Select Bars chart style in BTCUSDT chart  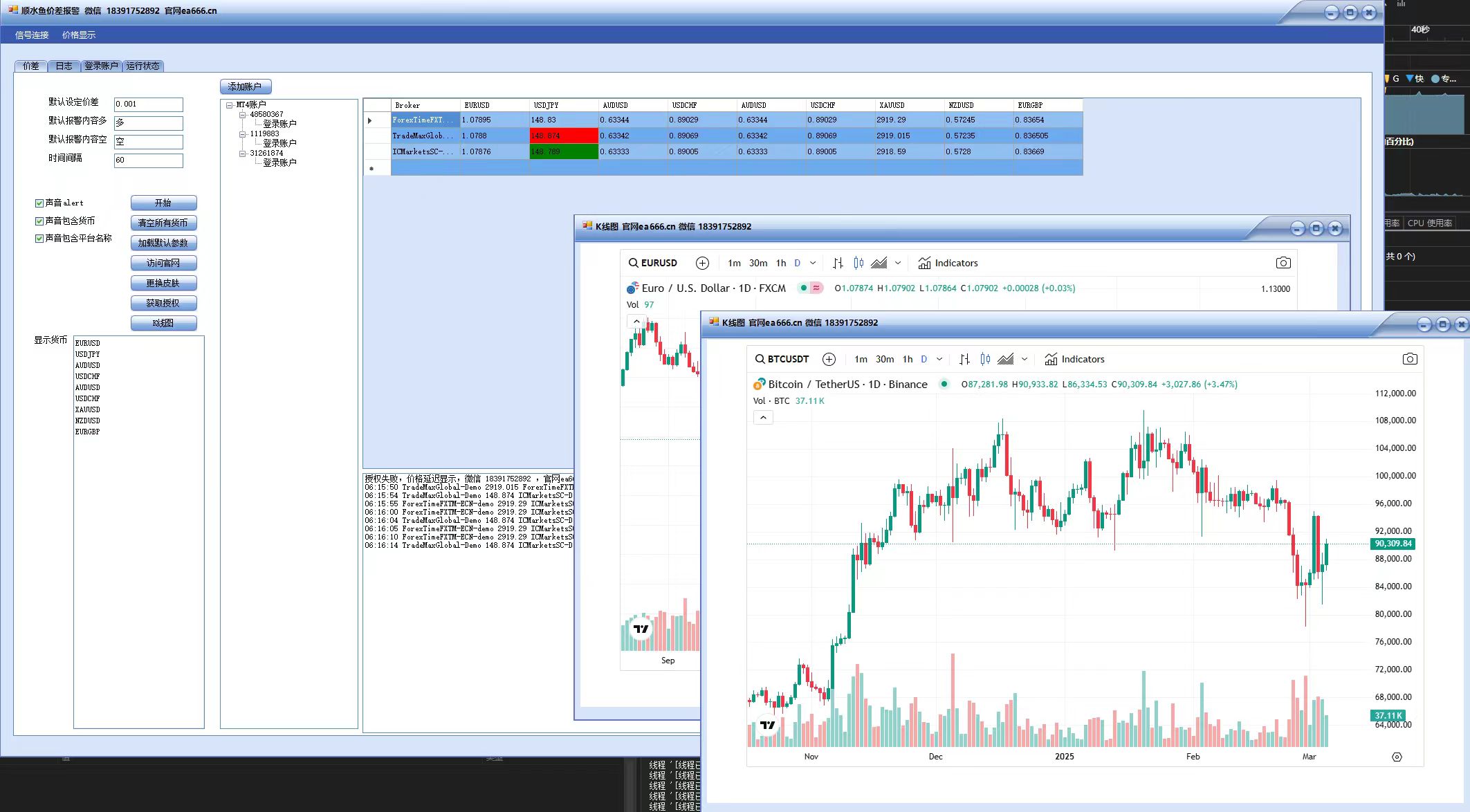coord(964,359)
